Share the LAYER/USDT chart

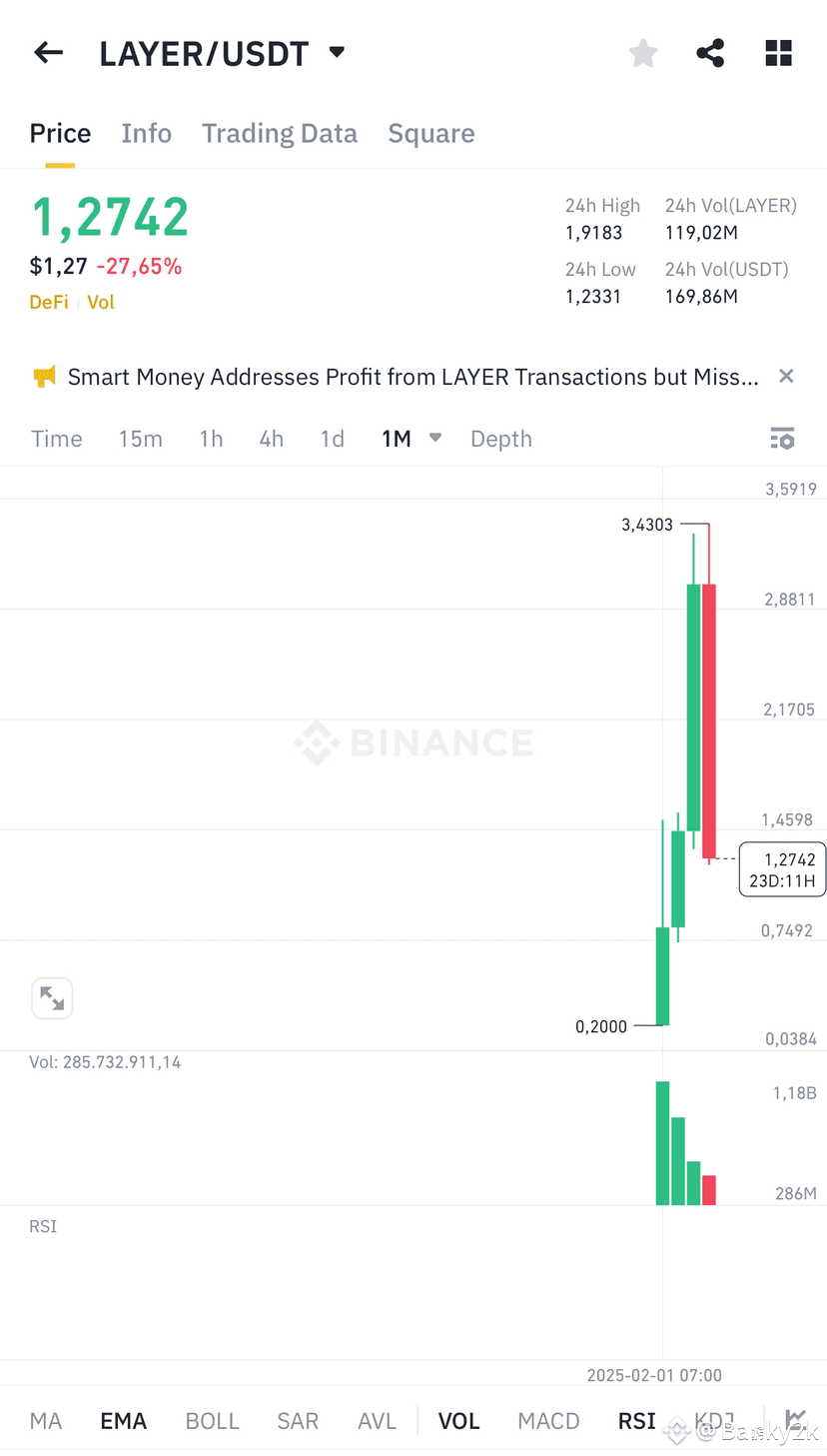coord(710,52)
